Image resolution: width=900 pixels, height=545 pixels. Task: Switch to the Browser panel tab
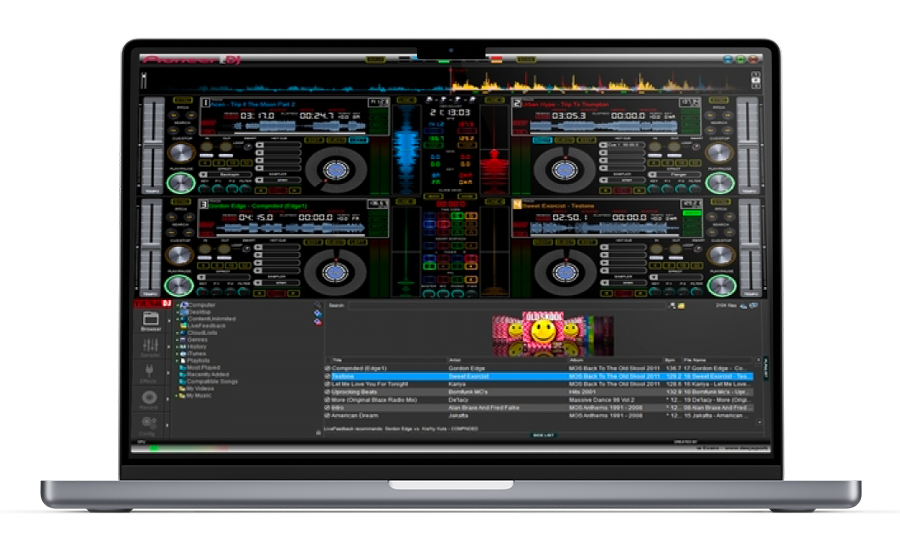[150, 321]
